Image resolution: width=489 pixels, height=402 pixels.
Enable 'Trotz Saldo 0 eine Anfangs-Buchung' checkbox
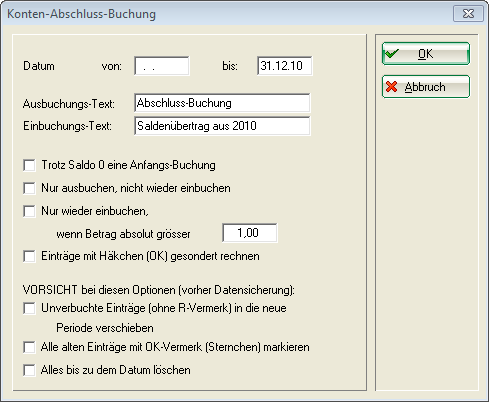tap(29, 165)
